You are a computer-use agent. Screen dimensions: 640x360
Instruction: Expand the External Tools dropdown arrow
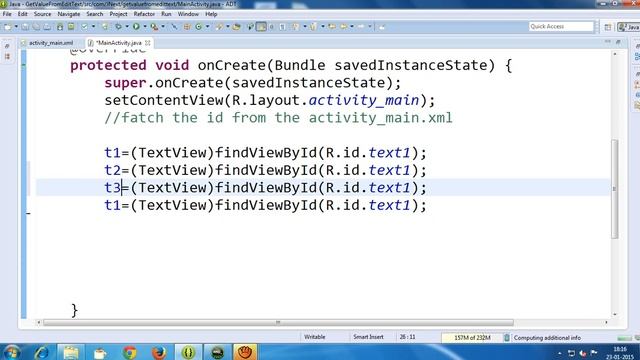(x=162, y=27)
